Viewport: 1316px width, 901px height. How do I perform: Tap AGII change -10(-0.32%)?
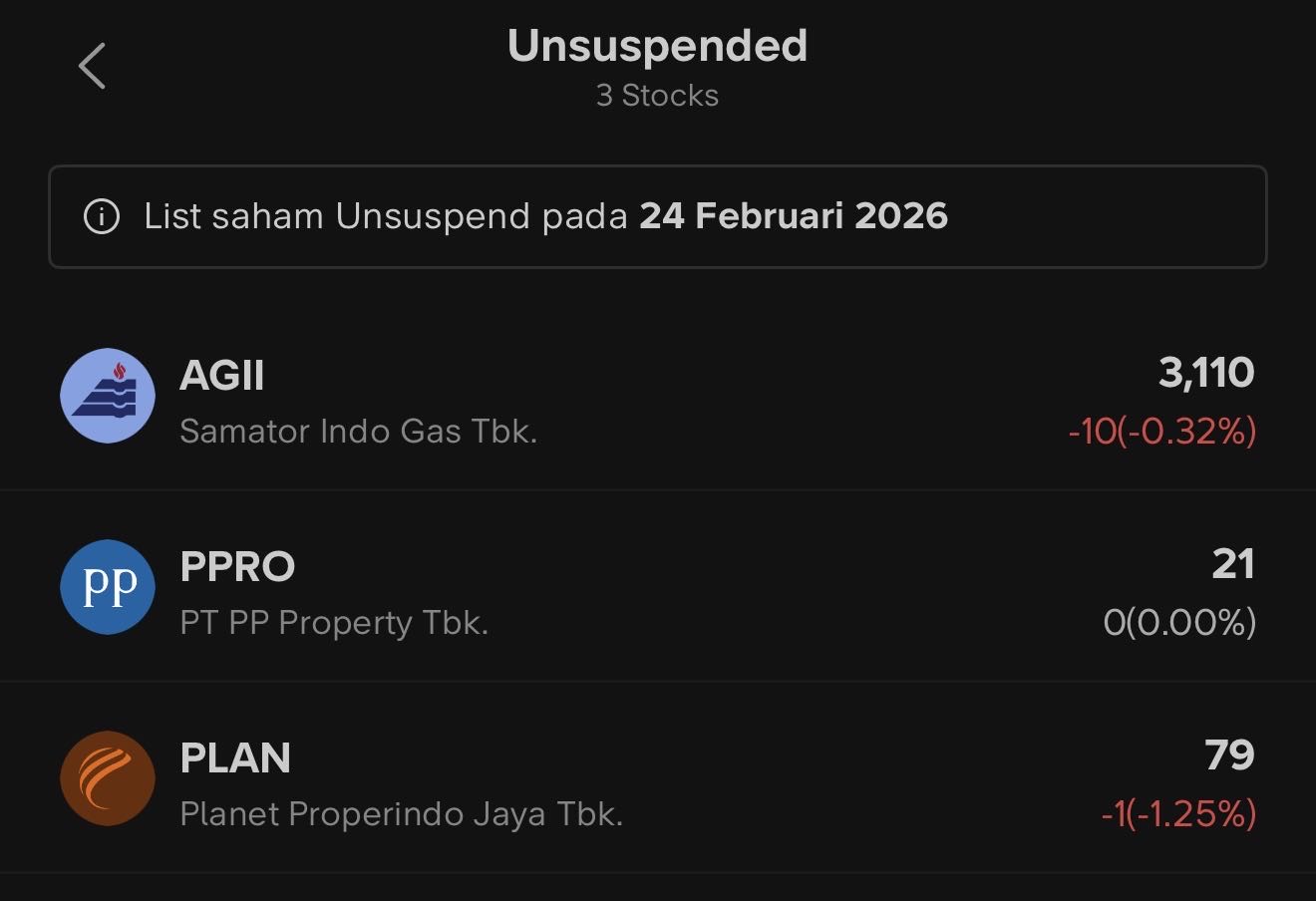click(1161, 432)
